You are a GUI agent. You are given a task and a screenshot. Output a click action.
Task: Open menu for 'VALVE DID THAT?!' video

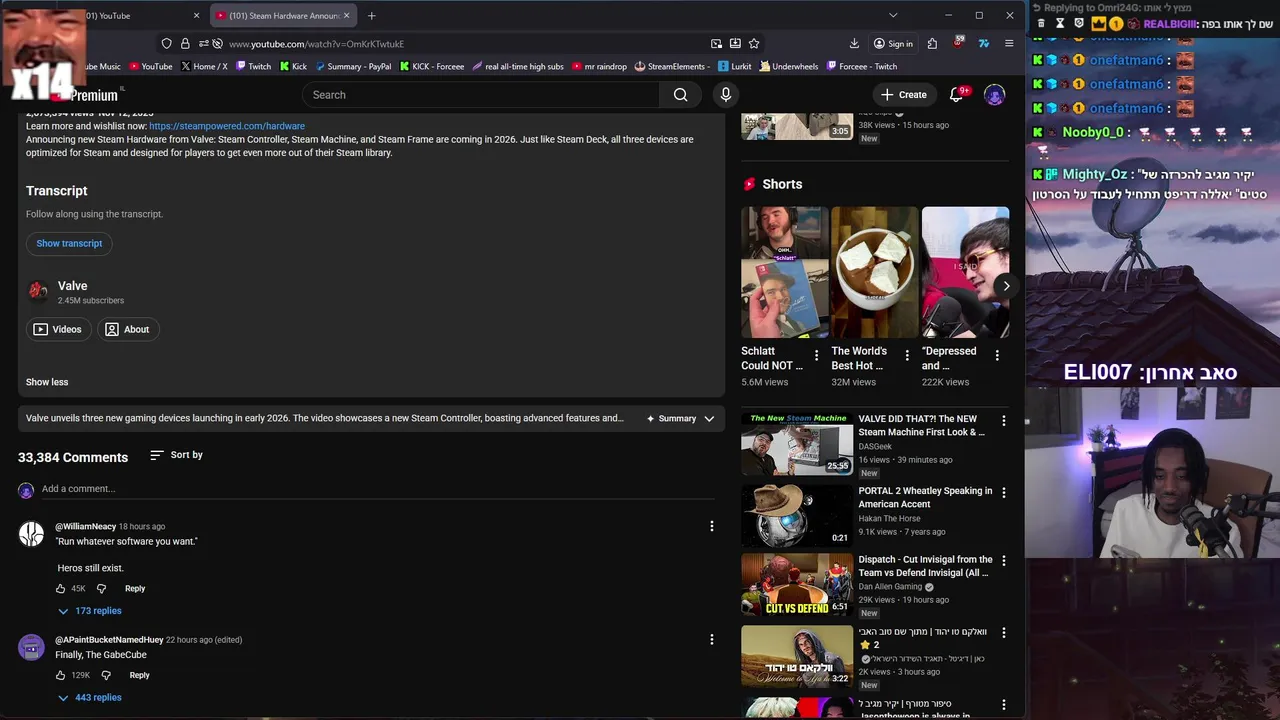1004,421
